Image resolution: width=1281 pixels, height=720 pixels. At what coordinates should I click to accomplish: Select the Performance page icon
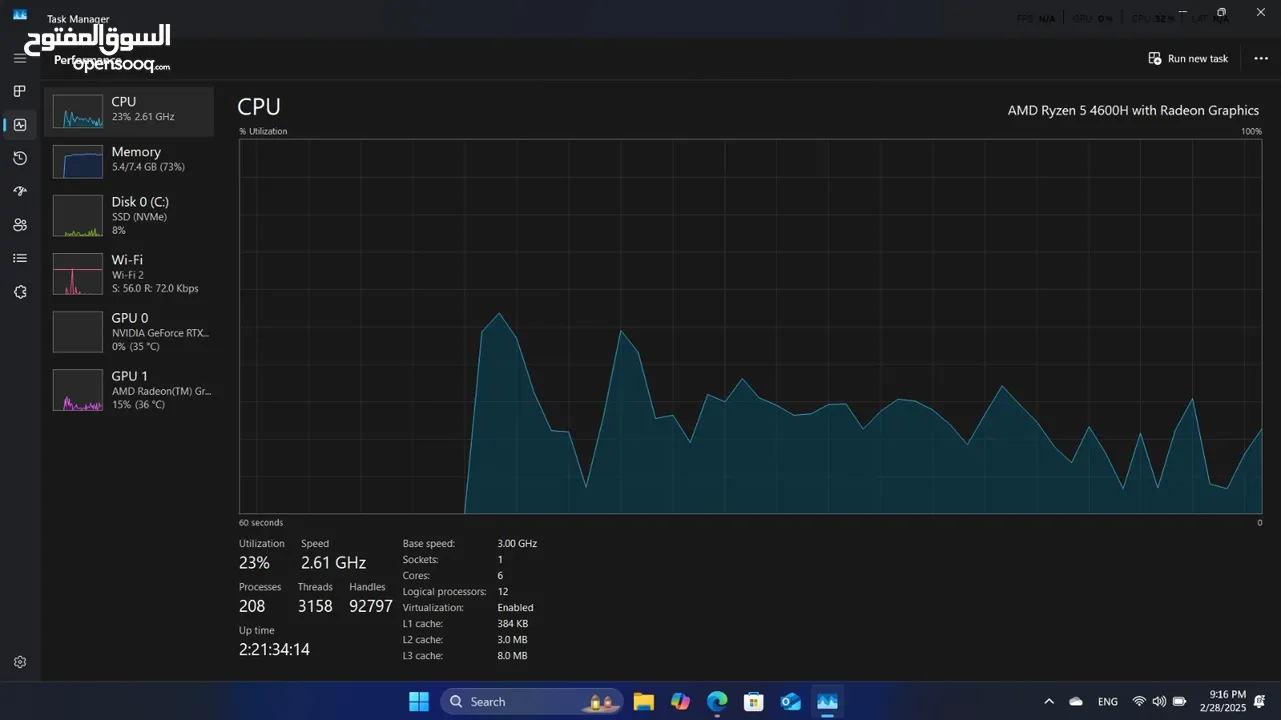coord(19,125)
